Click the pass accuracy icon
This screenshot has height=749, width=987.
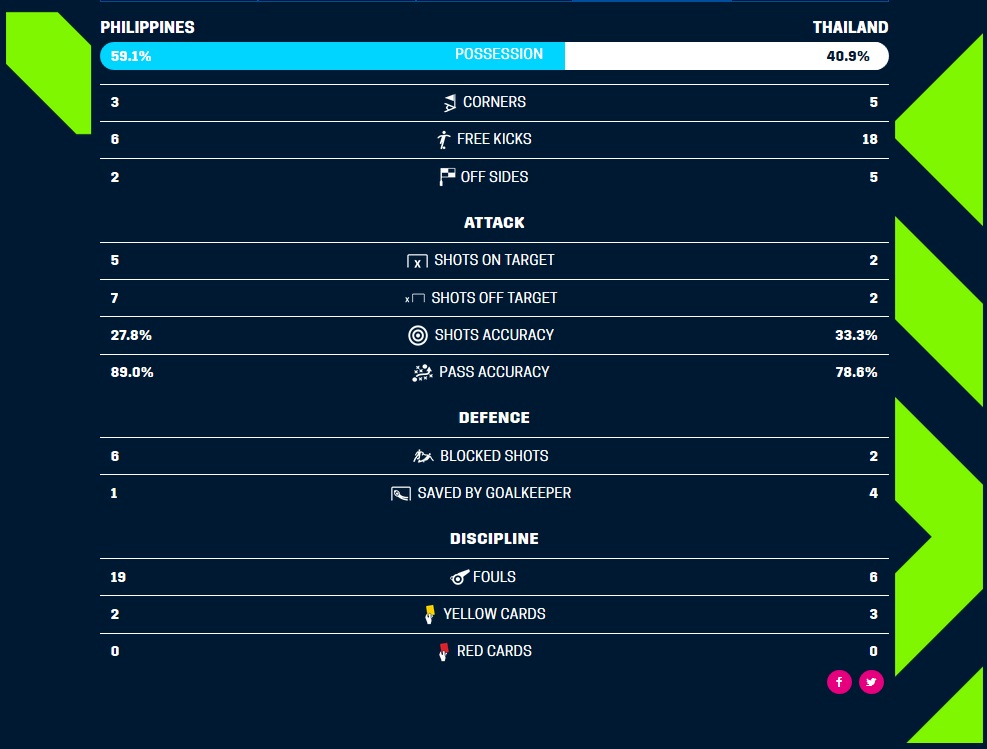(422, 373)
